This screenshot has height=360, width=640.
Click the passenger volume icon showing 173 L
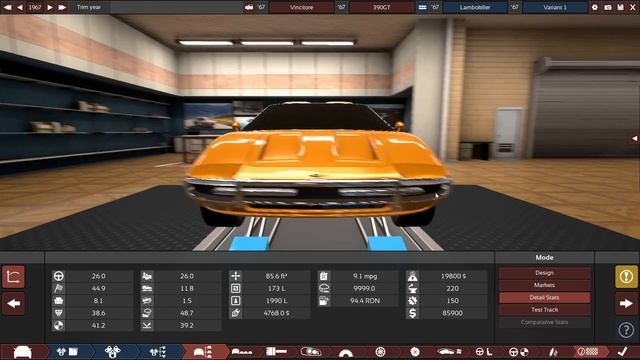click(x=236, y=288)
